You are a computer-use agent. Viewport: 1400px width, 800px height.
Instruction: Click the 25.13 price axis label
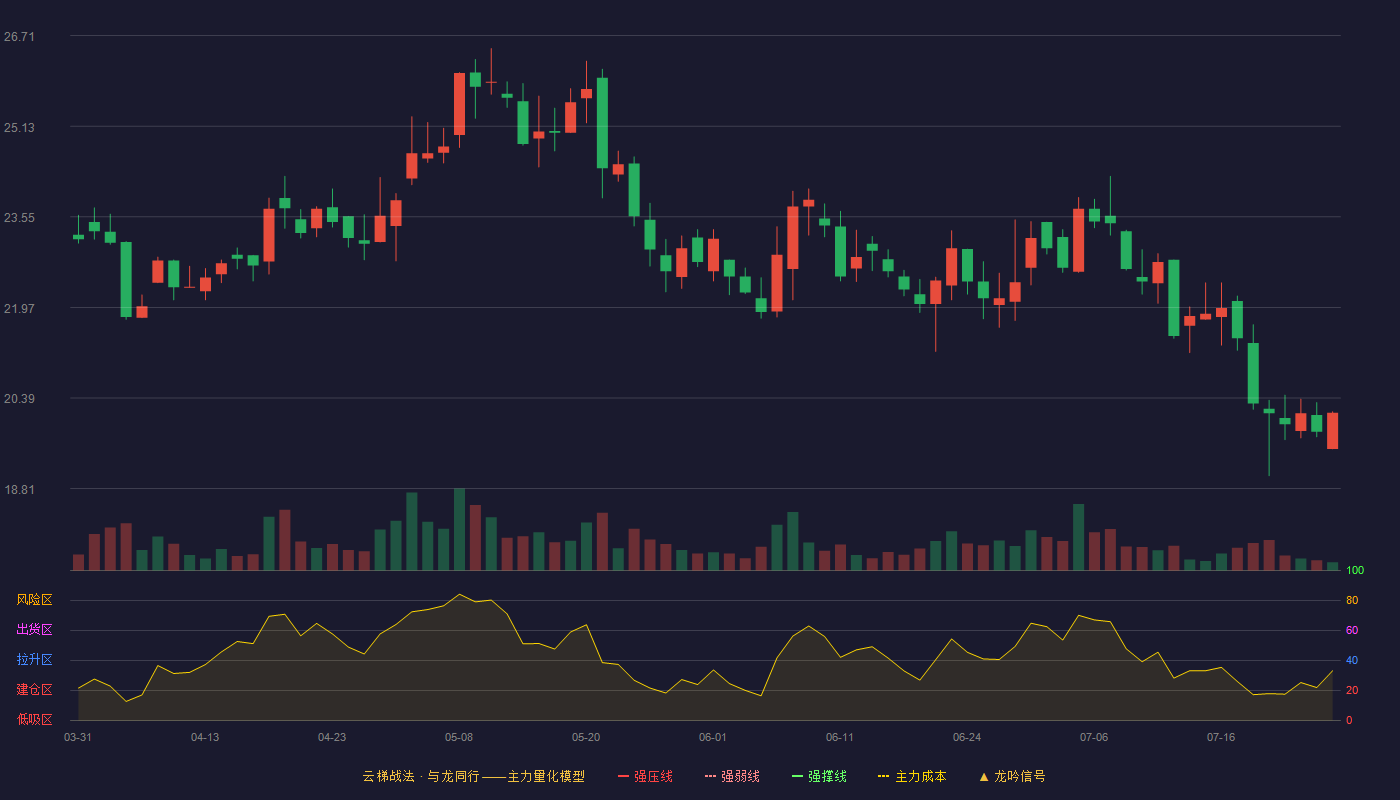19,127
